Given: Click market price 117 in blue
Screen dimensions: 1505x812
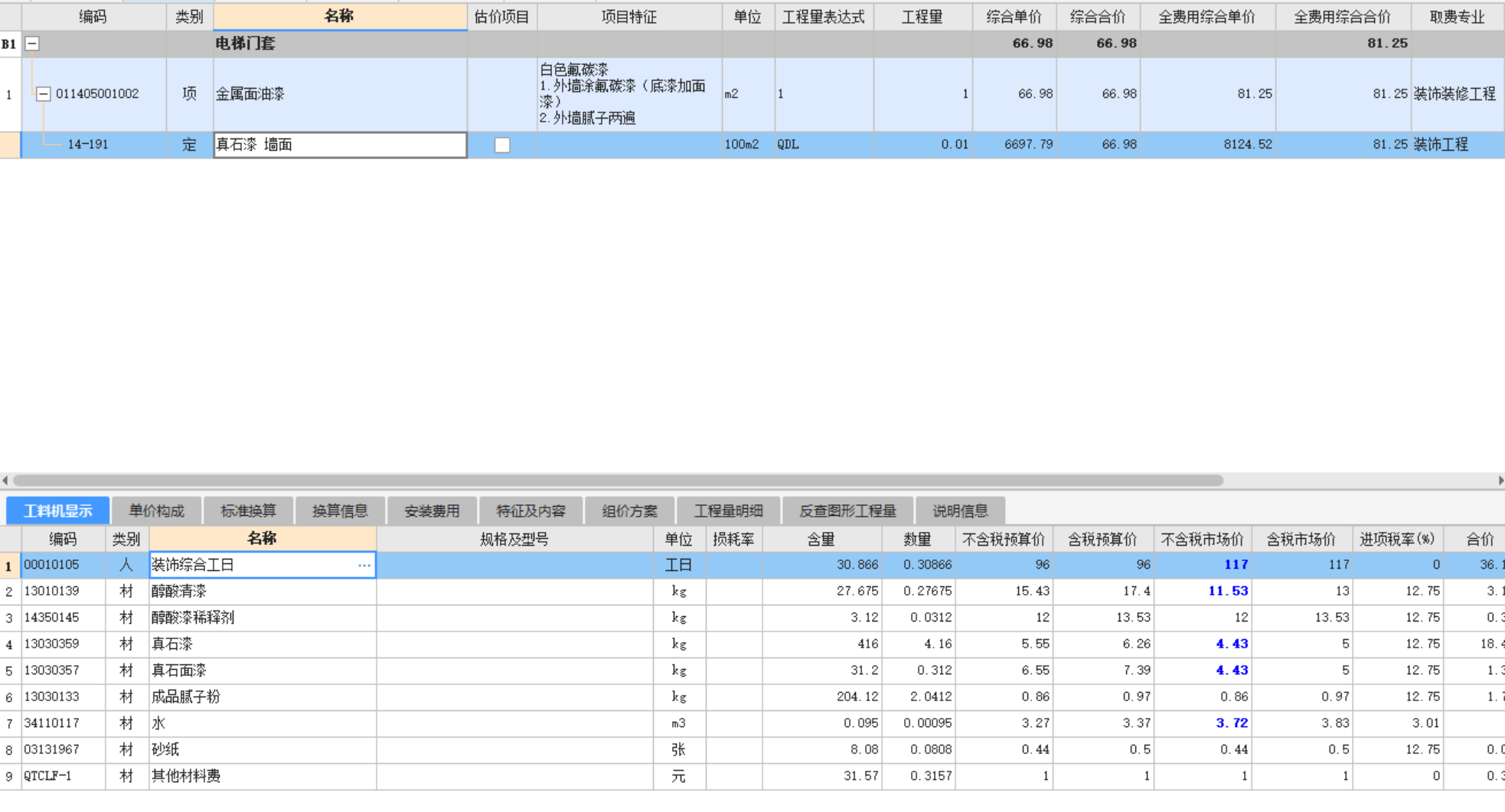Looking at the screenshot, I should coord(1203,565).
